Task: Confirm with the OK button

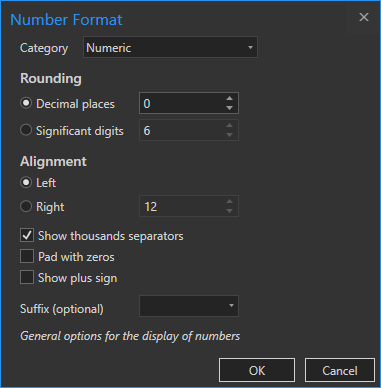Action: 257,370
